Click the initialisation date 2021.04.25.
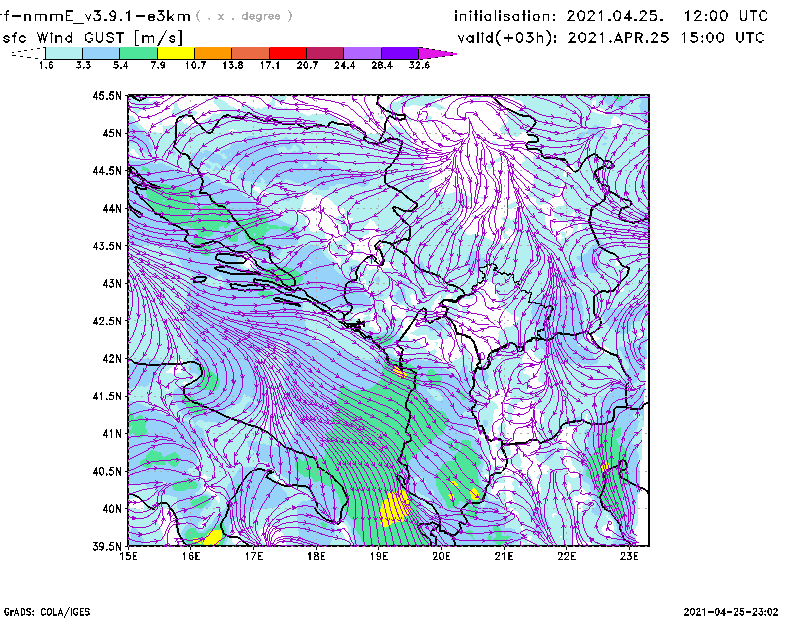 (x=615, y=16)
